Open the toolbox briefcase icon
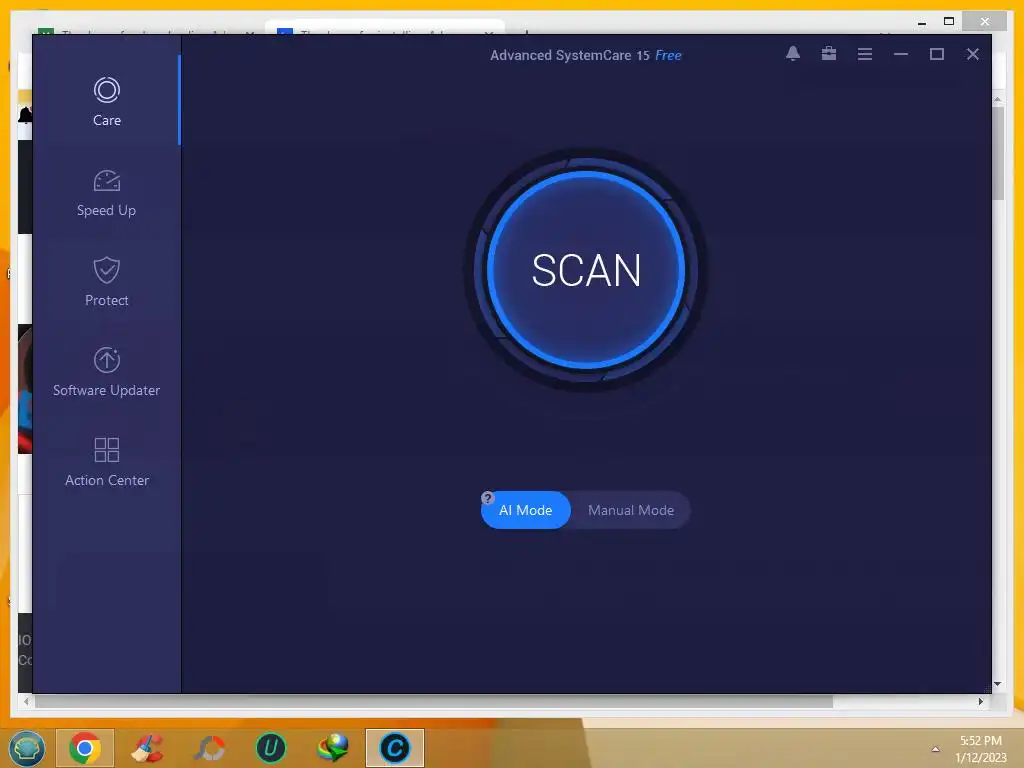Screen dimensions: 1024x768 click(x=829, y=54)
